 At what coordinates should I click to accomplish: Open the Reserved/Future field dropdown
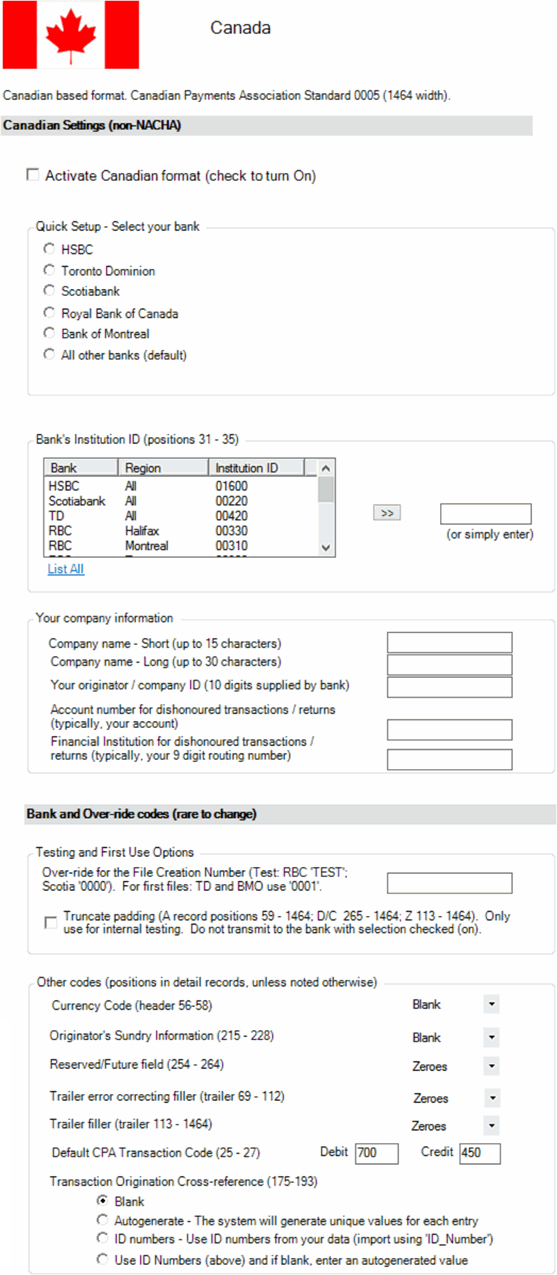pyautogui.click(x=492, y=1066)
